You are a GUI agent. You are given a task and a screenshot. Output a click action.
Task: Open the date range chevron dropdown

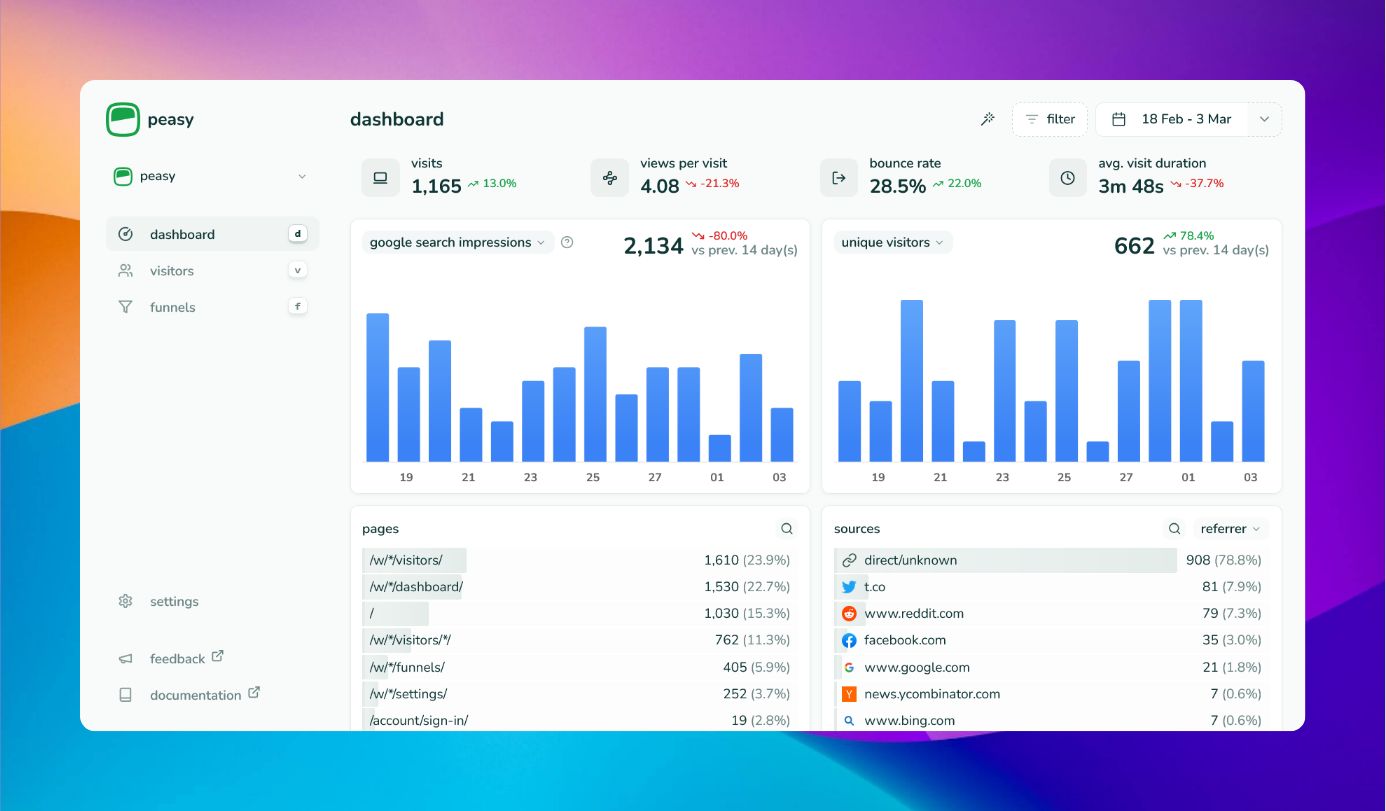(x=1264, y=119)
